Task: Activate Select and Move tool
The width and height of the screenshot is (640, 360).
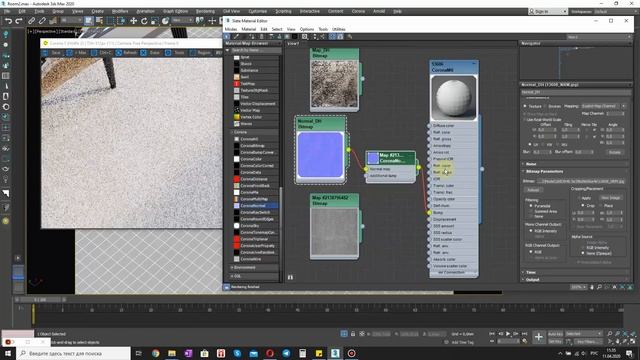Action: click(133, 20)
